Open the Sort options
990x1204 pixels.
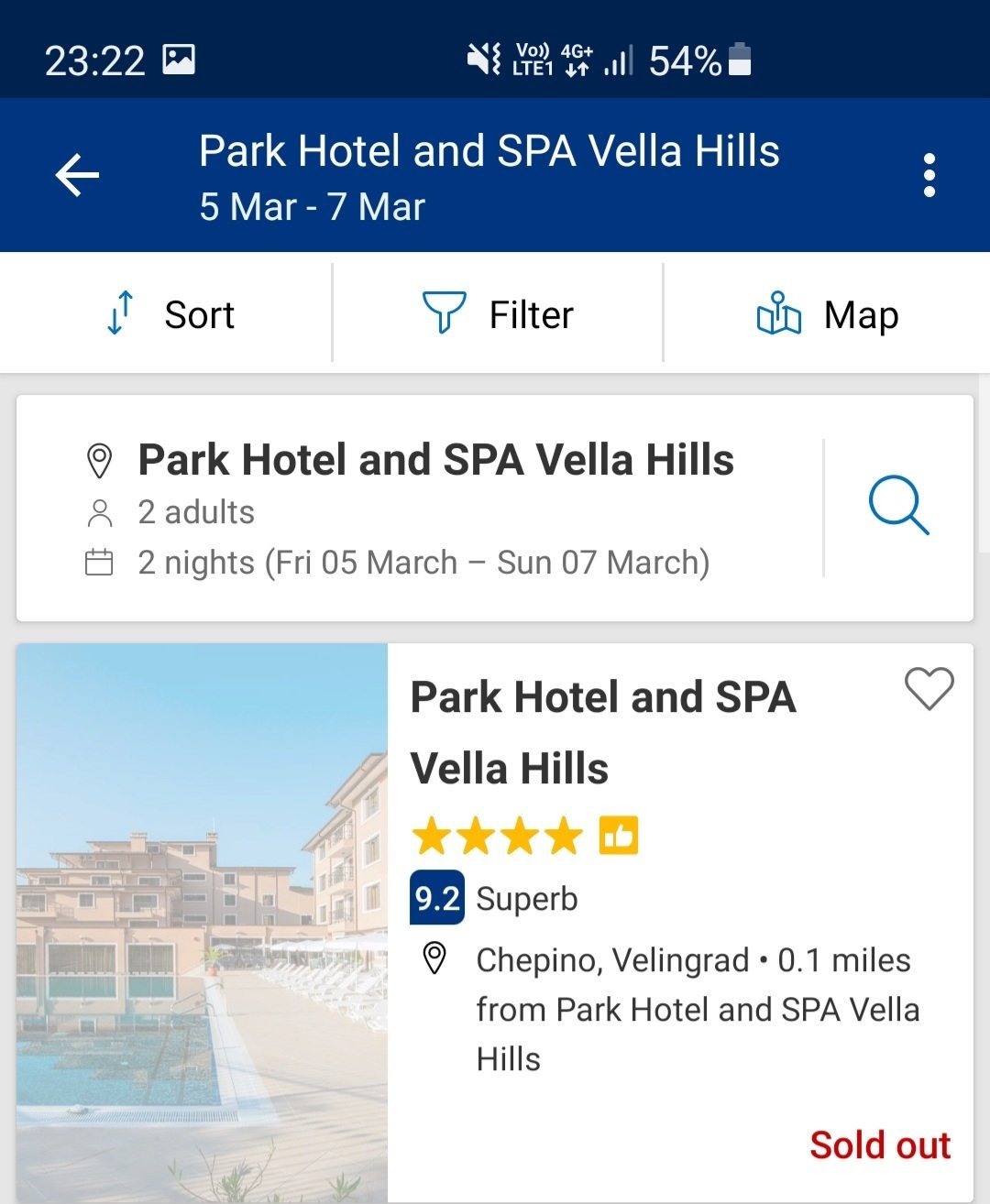[x=199, y=315]
